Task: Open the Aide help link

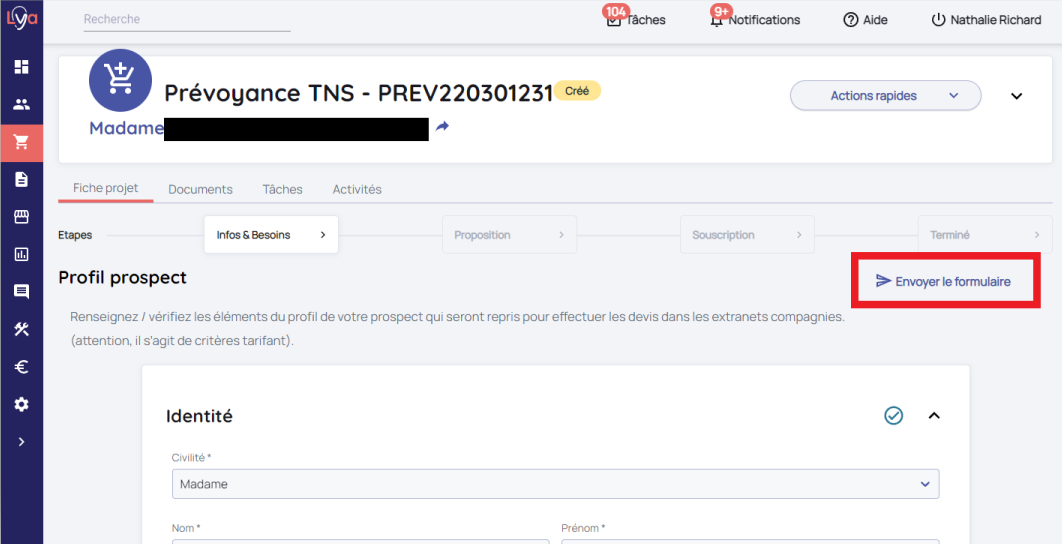Action: click(865, 20)
